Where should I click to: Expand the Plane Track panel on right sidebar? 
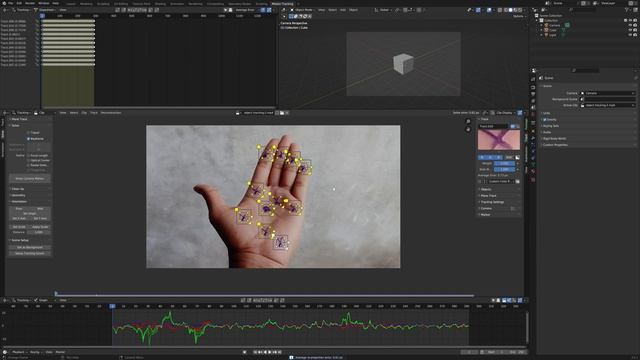click(x=488, y=196)
